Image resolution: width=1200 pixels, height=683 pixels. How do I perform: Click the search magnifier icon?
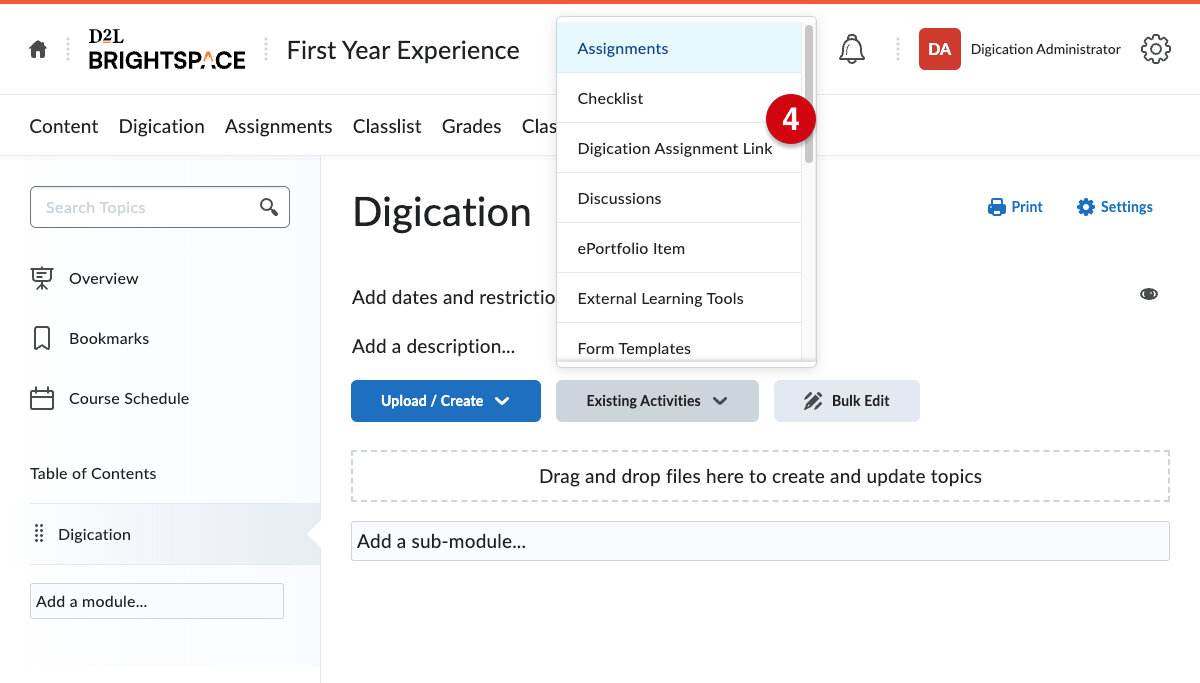click(269, 207)
